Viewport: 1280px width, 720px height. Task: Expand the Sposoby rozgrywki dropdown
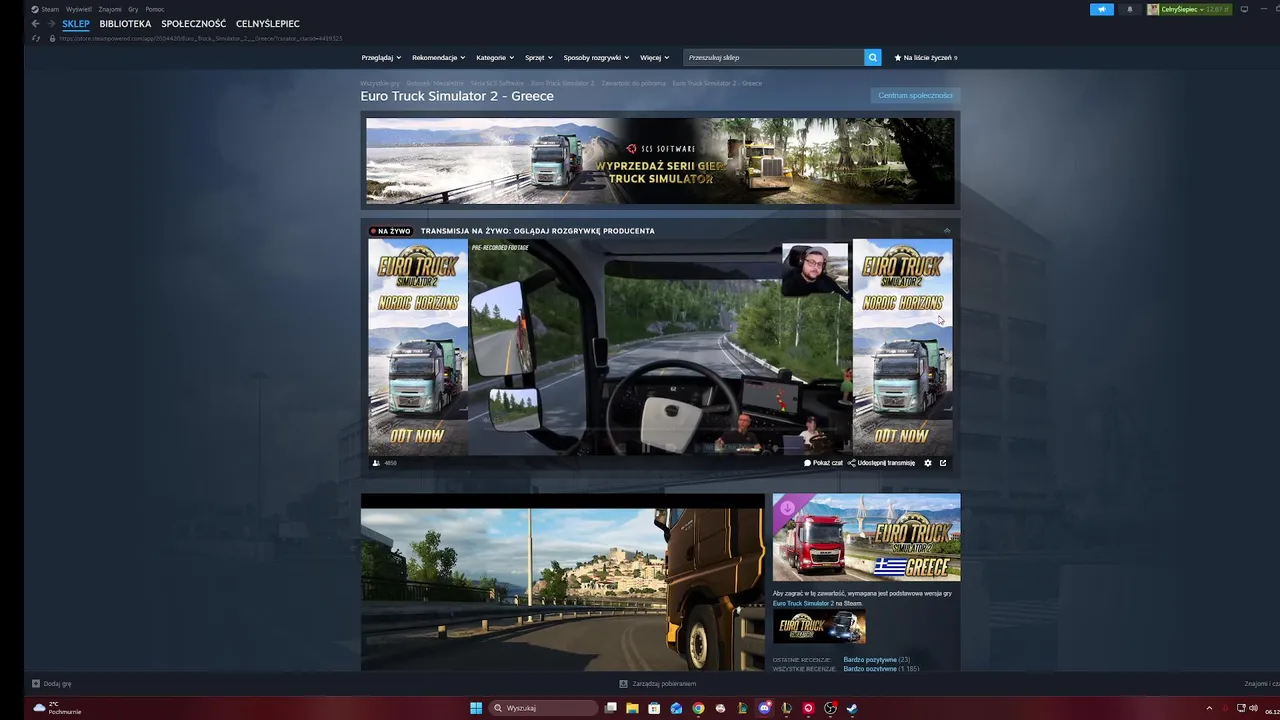[596, 57]
